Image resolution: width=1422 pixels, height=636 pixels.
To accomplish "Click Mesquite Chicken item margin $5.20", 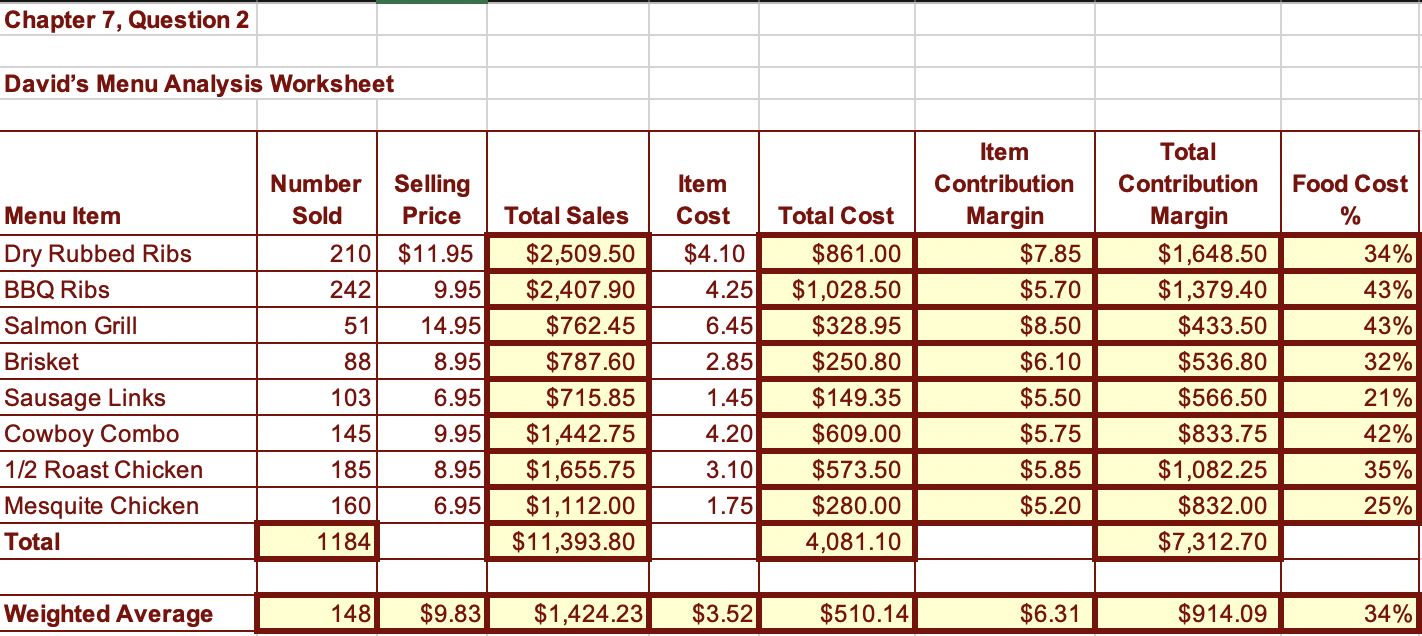I will 1004,505.
